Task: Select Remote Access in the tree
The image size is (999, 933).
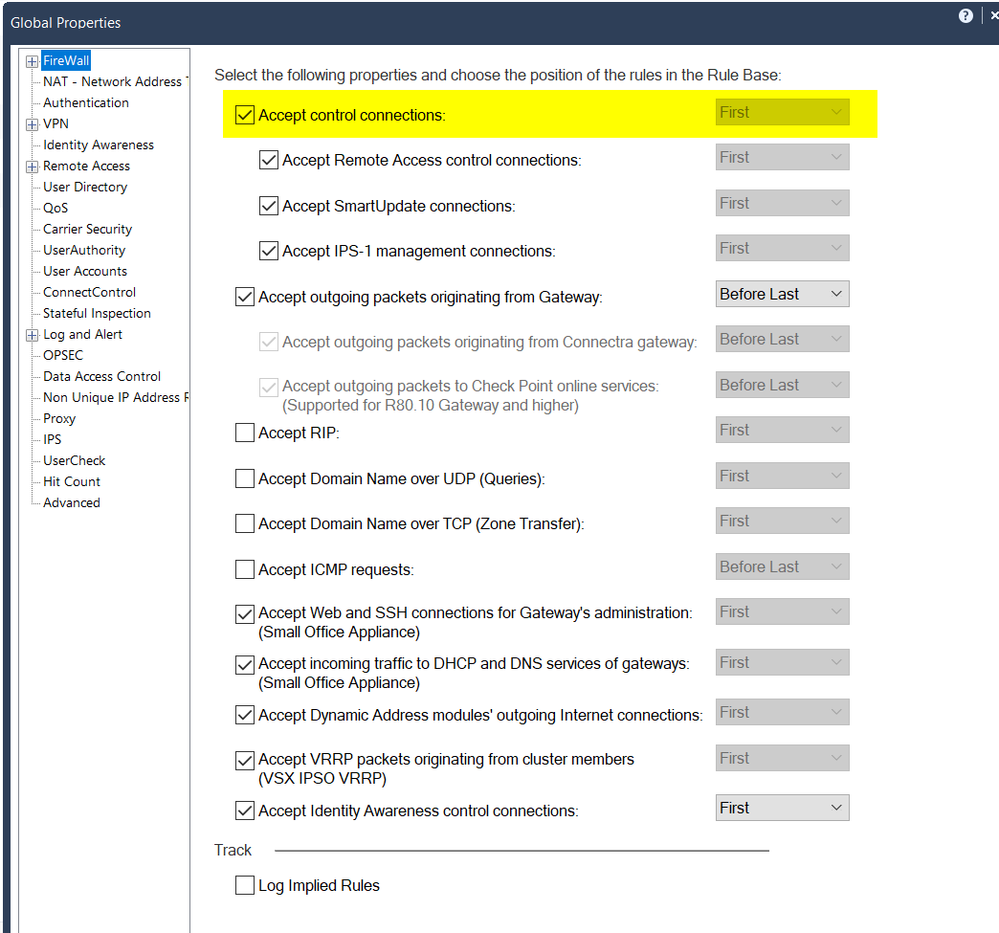Action: (86, 166)
